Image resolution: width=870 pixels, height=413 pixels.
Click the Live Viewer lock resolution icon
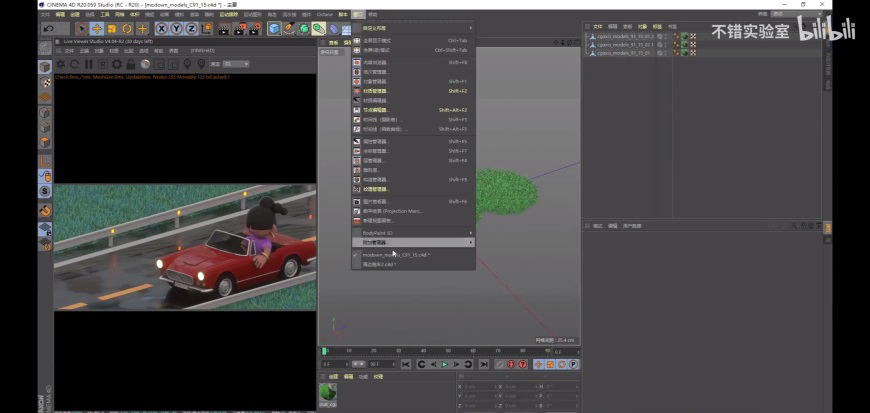point(131,64)
